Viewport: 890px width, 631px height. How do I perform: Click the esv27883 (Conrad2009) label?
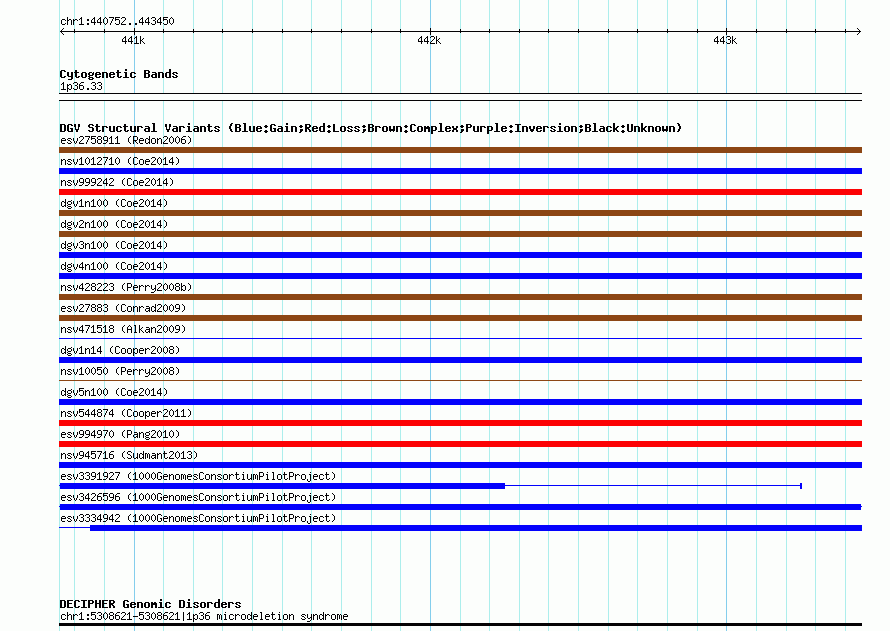click(x=123, y=308)
